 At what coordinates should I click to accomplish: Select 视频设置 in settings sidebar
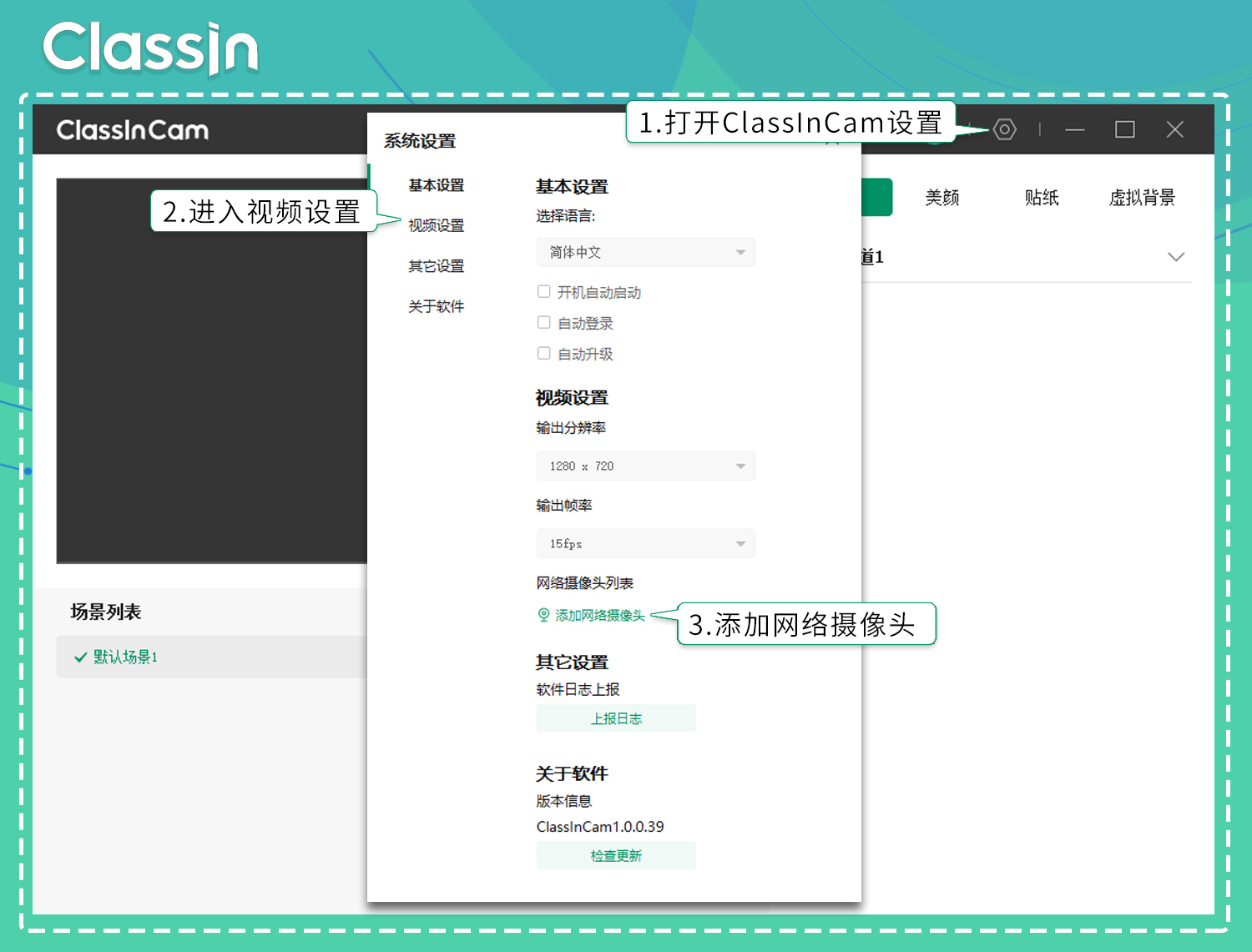coord(437,225)
